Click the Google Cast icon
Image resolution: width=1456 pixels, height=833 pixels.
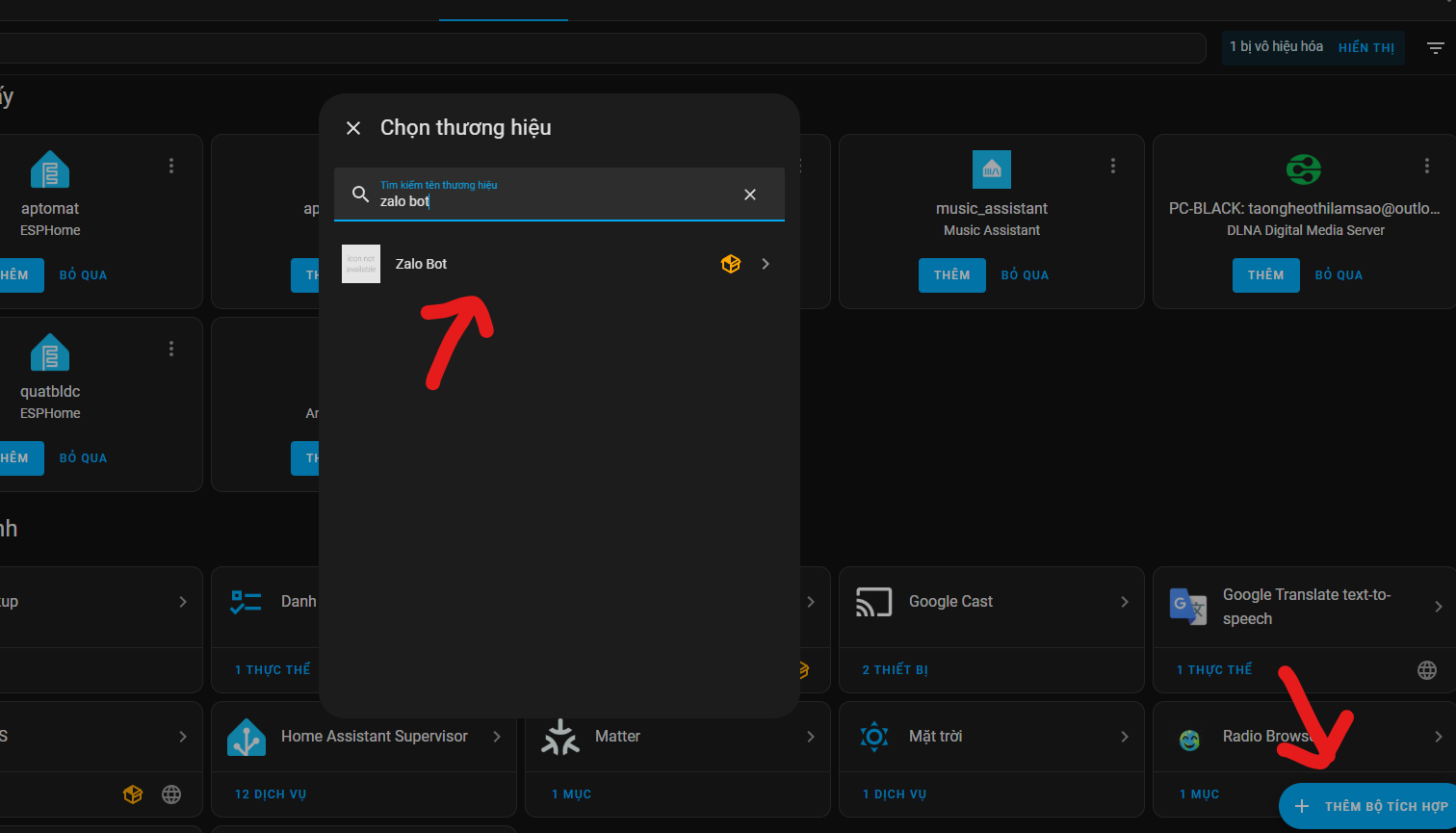874,602
